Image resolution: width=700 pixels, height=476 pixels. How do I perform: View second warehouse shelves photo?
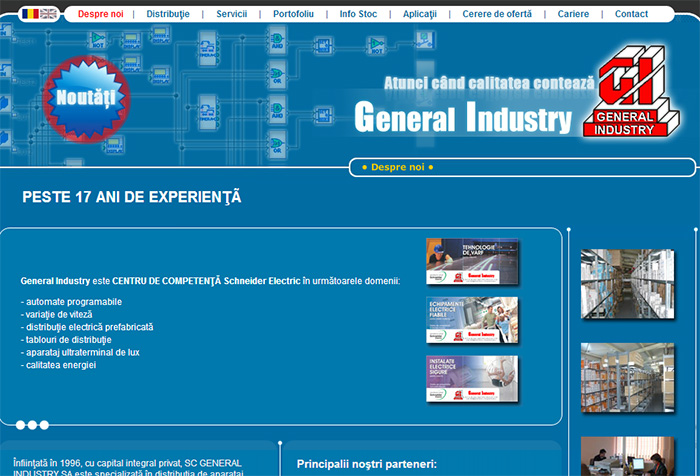(627, 378)
